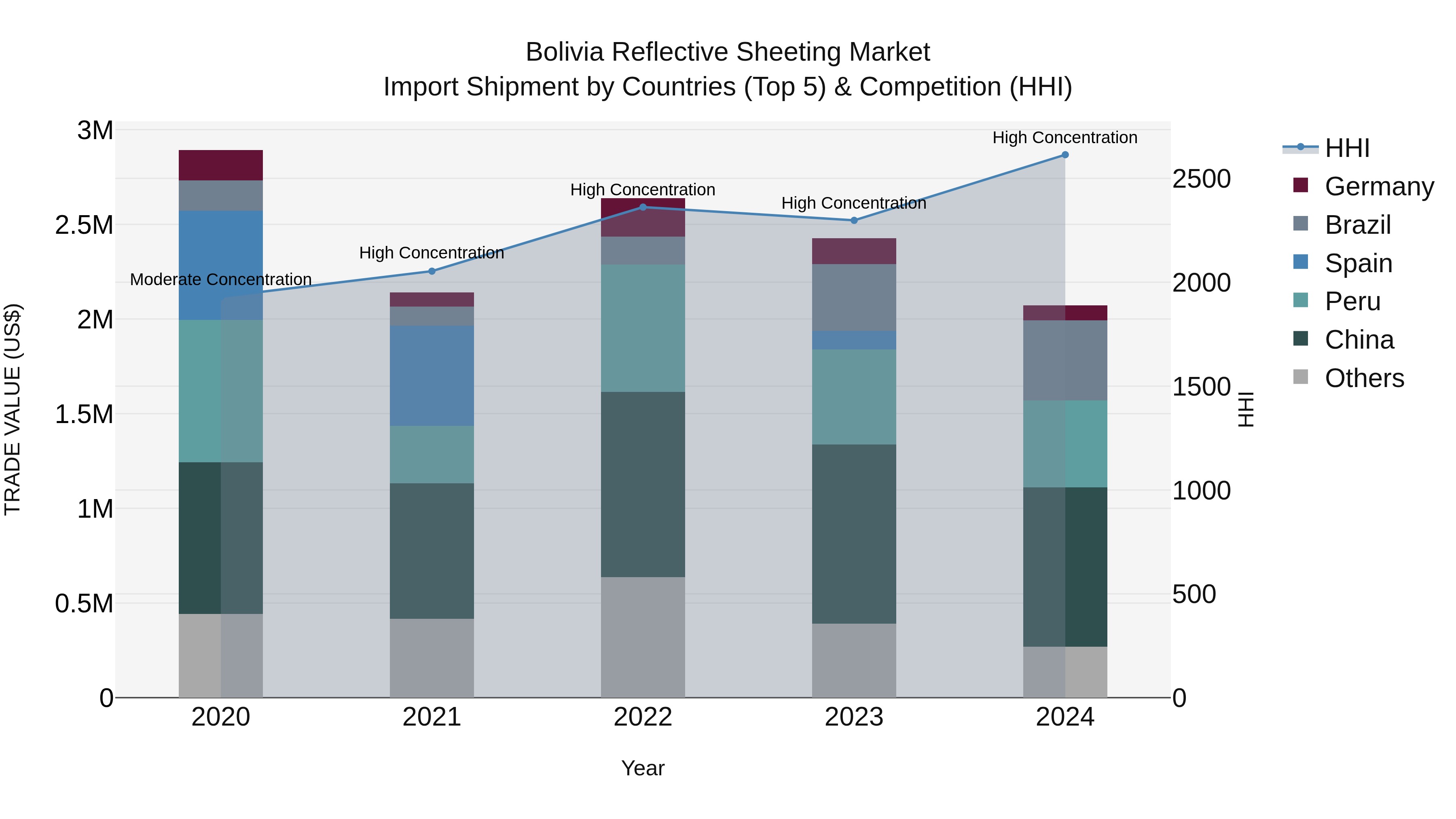The image size is (1456, 819).
Task: Click the HHI data point for 2021
Action: pos(432,271)
